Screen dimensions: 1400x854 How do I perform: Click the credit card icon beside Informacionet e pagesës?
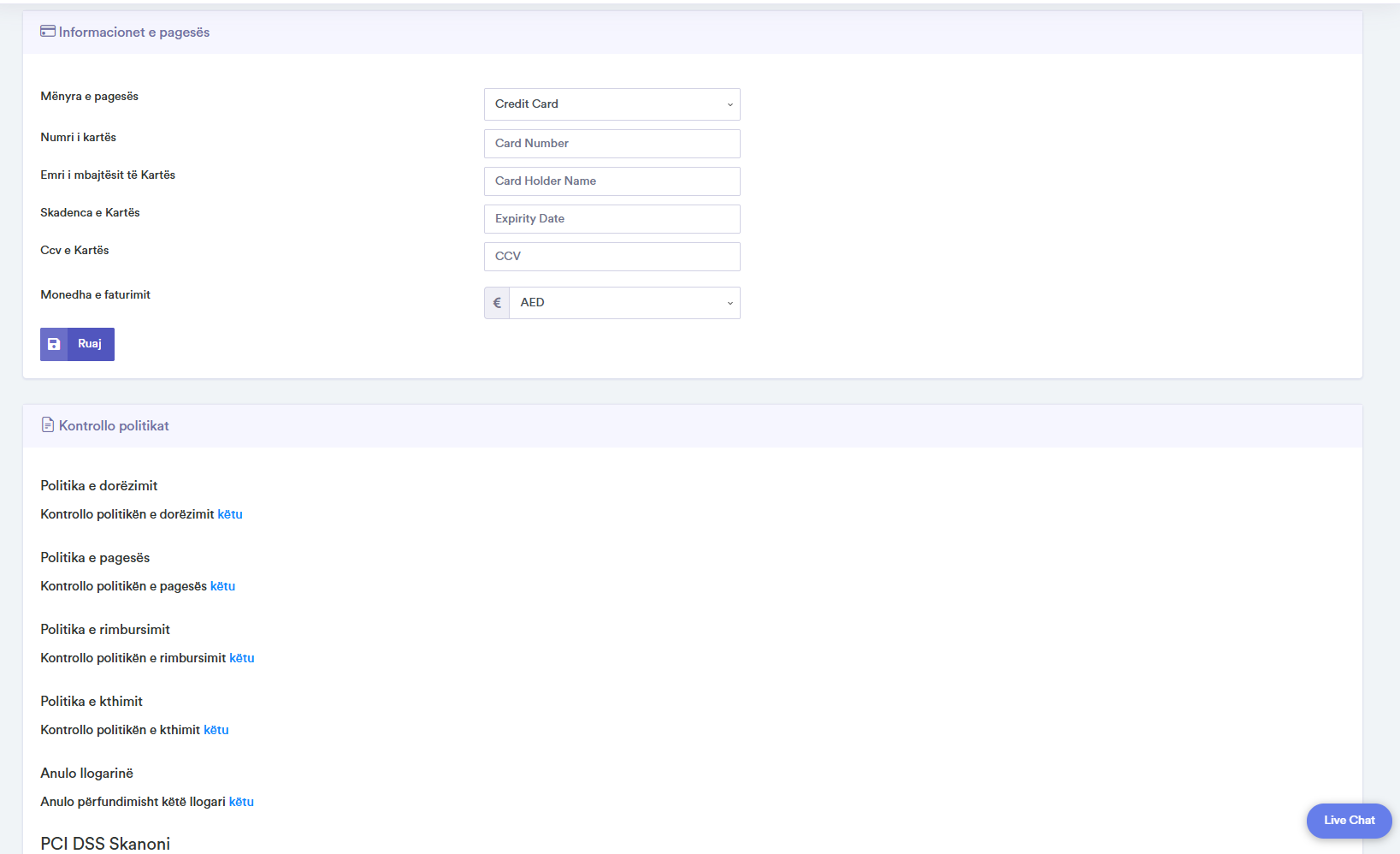[48, 32]
